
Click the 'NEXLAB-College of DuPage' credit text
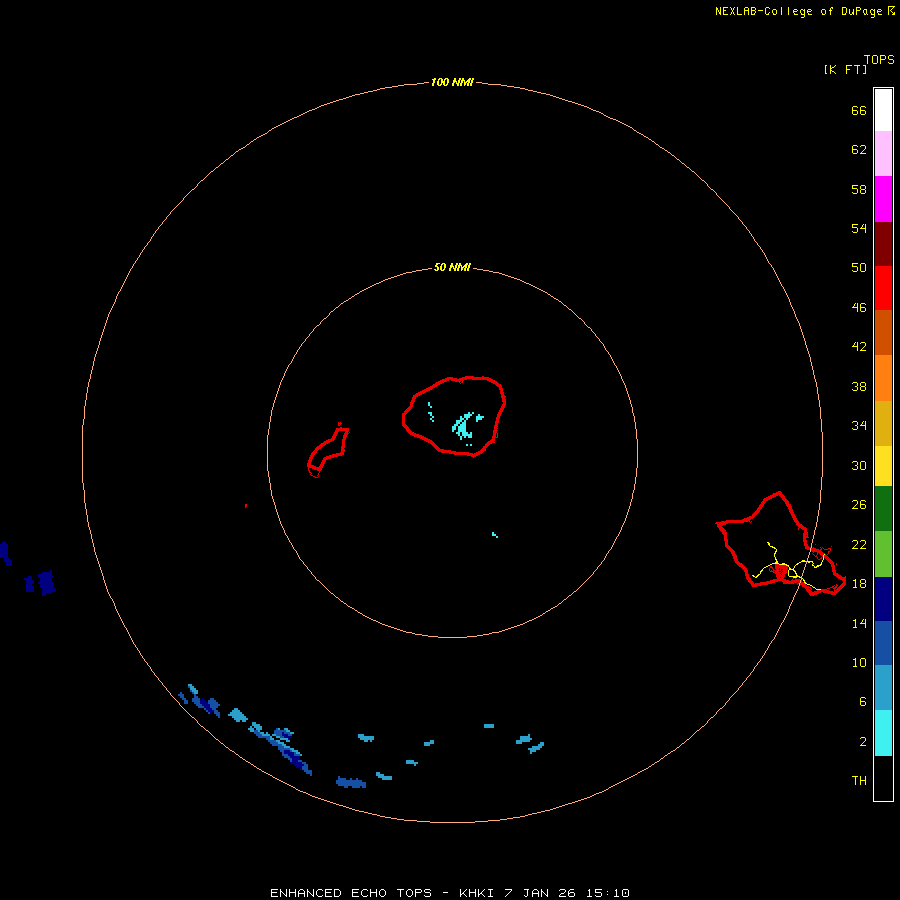[798, 11]
